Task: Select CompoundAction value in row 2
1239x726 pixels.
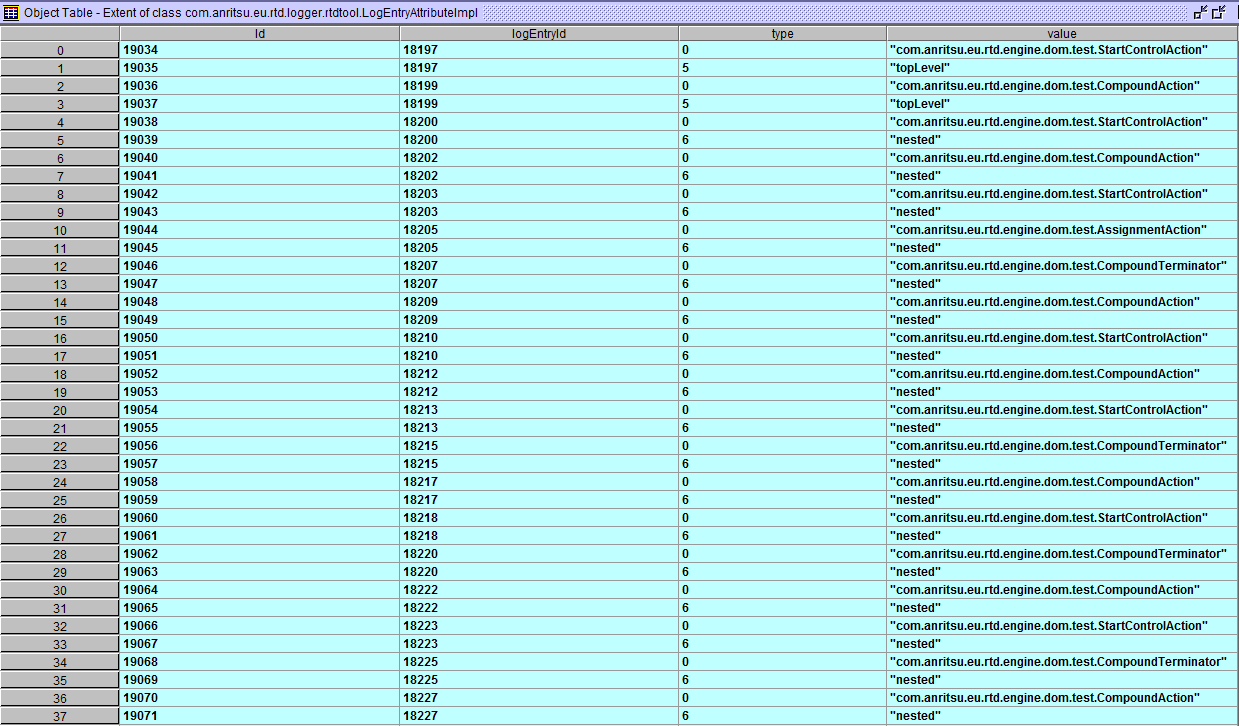Action: (1062, 86)
